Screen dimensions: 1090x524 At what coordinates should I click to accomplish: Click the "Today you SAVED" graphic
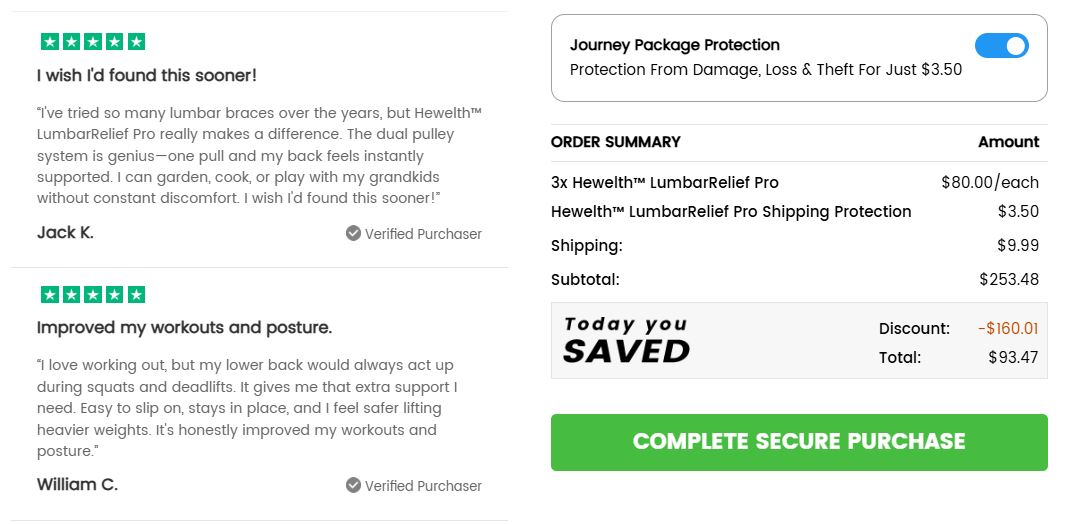coord(626,340)
